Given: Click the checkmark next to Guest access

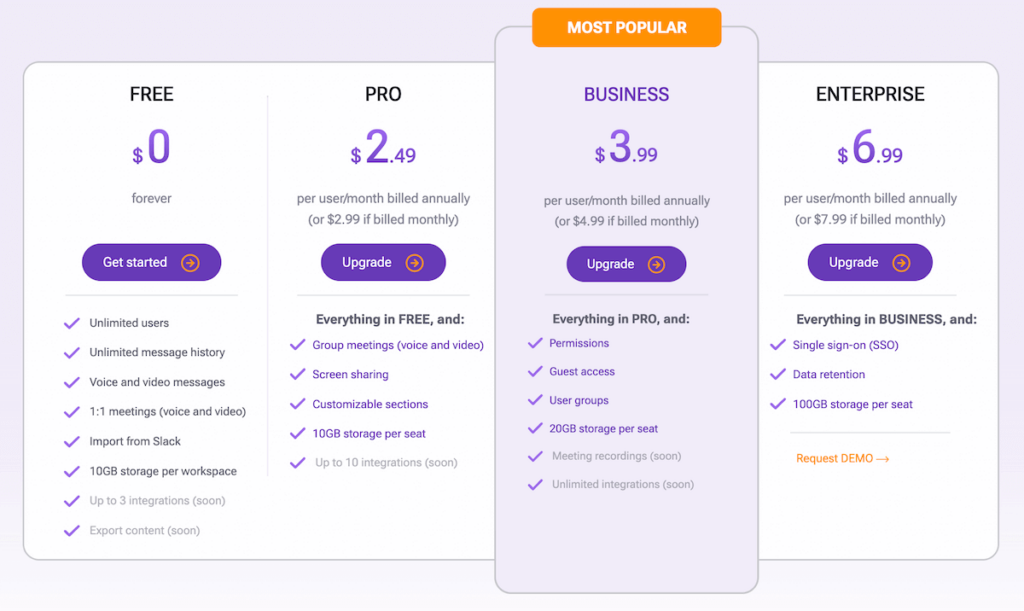Looking at the screenshot, I should 535,371.
